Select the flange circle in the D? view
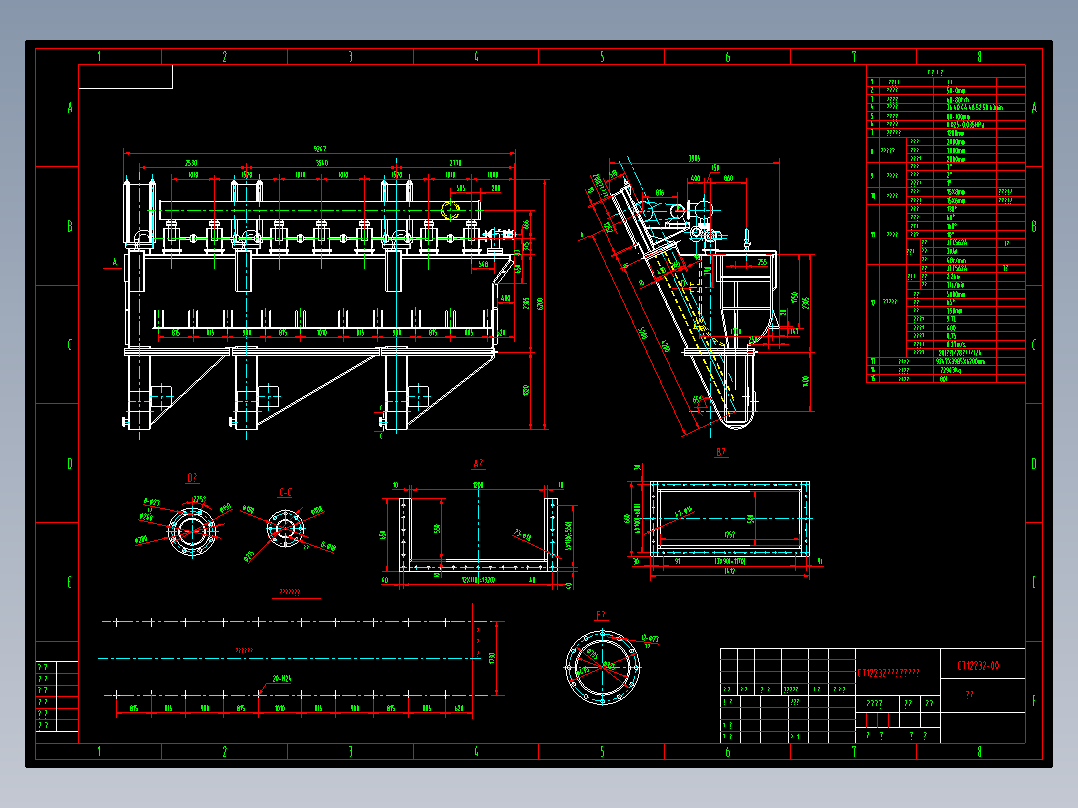1078x808 pixels. pos(192,530)
